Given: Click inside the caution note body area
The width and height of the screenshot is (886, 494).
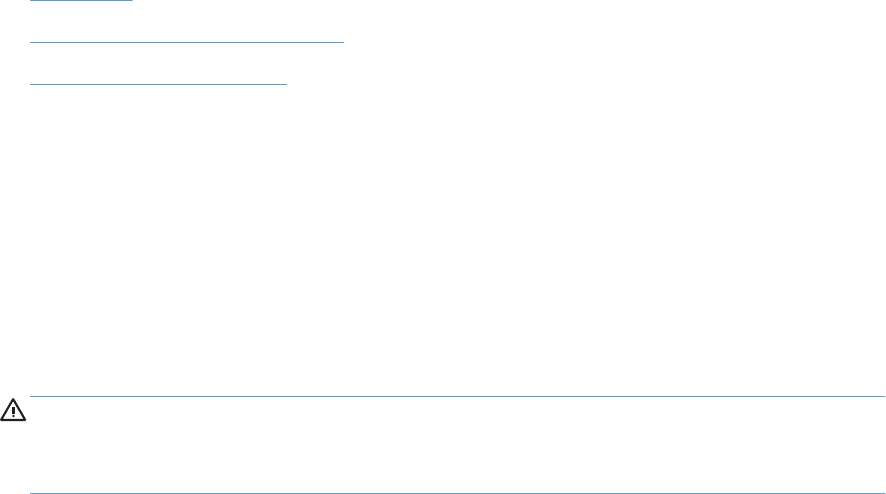Looking at the screenshot, I should tap(457, 445).
